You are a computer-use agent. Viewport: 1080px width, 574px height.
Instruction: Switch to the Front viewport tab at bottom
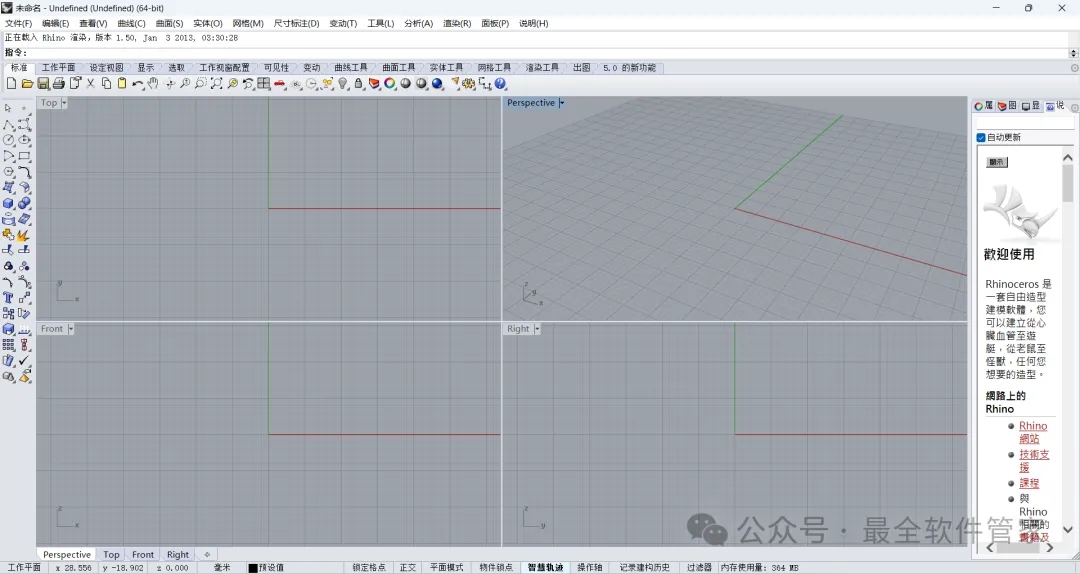(143, 555)
